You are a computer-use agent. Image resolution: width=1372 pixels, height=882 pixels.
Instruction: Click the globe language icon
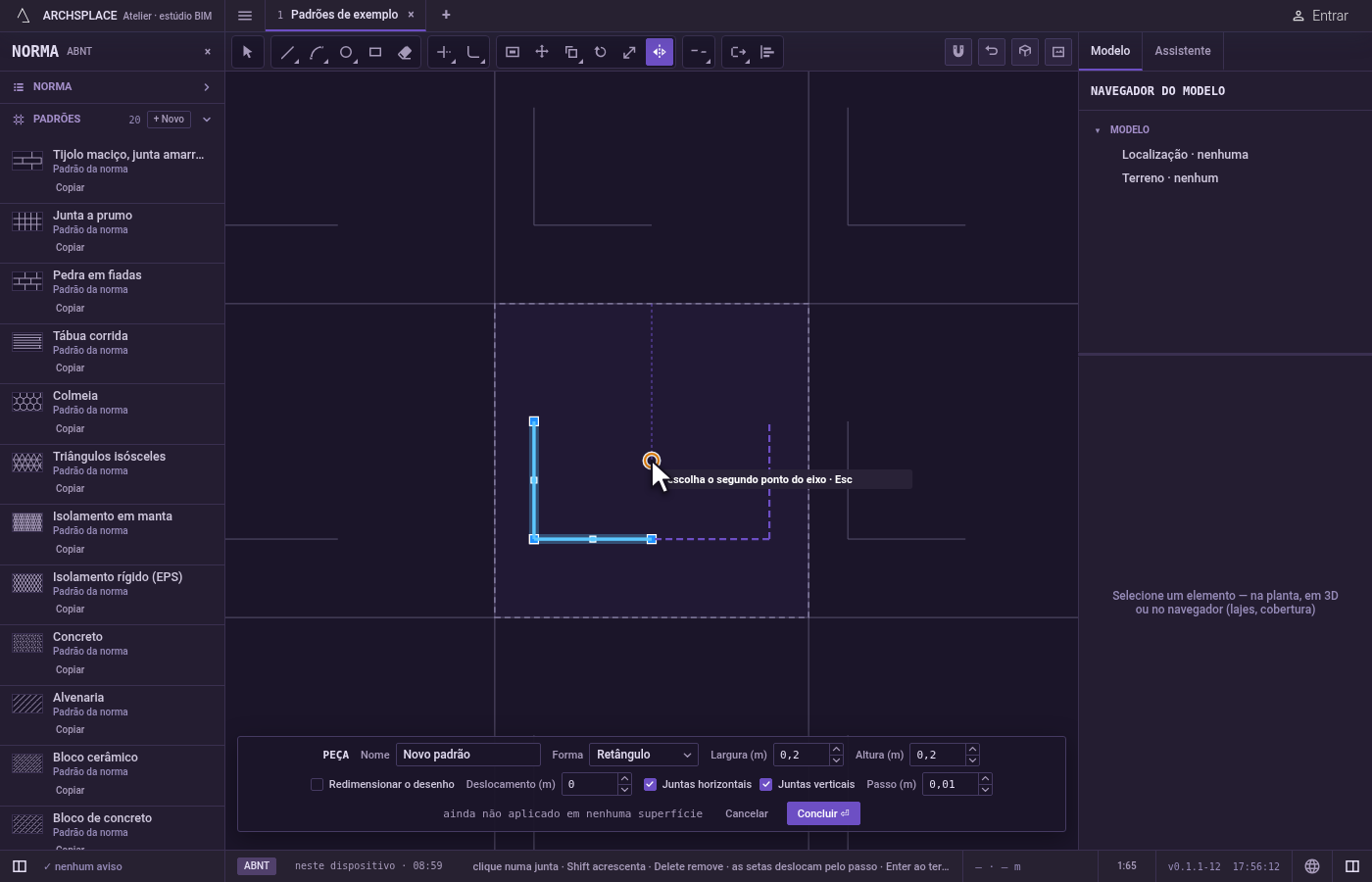(1312, 866)
